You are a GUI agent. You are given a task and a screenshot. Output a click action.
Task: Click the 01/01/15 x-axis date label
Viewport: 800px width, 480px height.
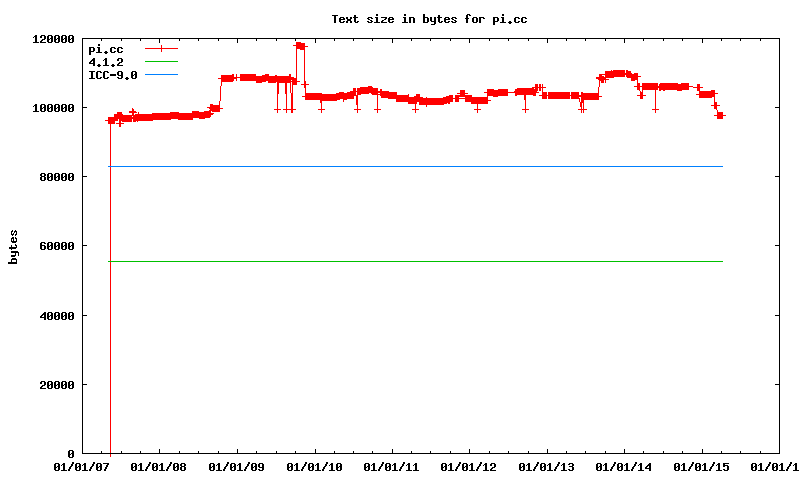click(702, 467)
